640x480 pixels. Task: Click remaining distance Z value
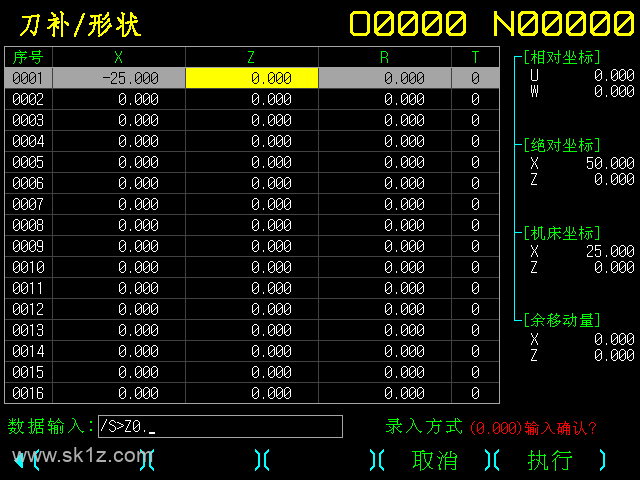(614, 355)
